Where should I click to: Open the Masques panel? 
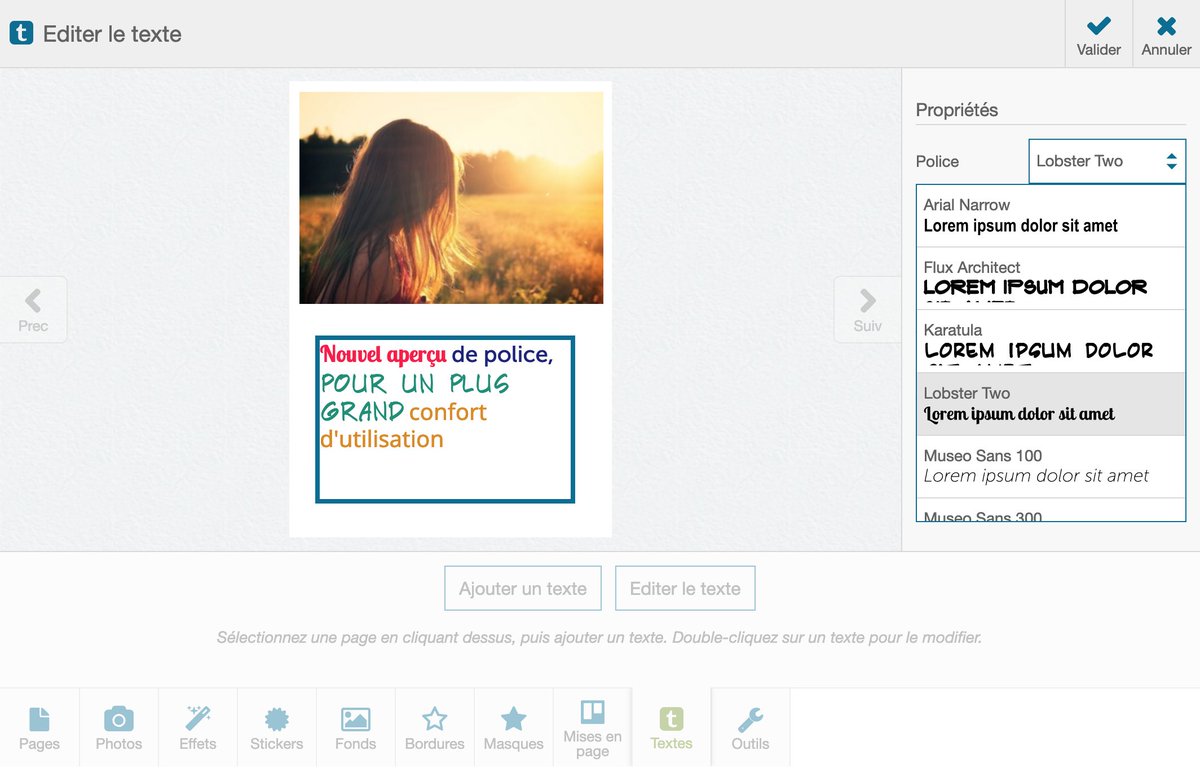coord(513,727)
